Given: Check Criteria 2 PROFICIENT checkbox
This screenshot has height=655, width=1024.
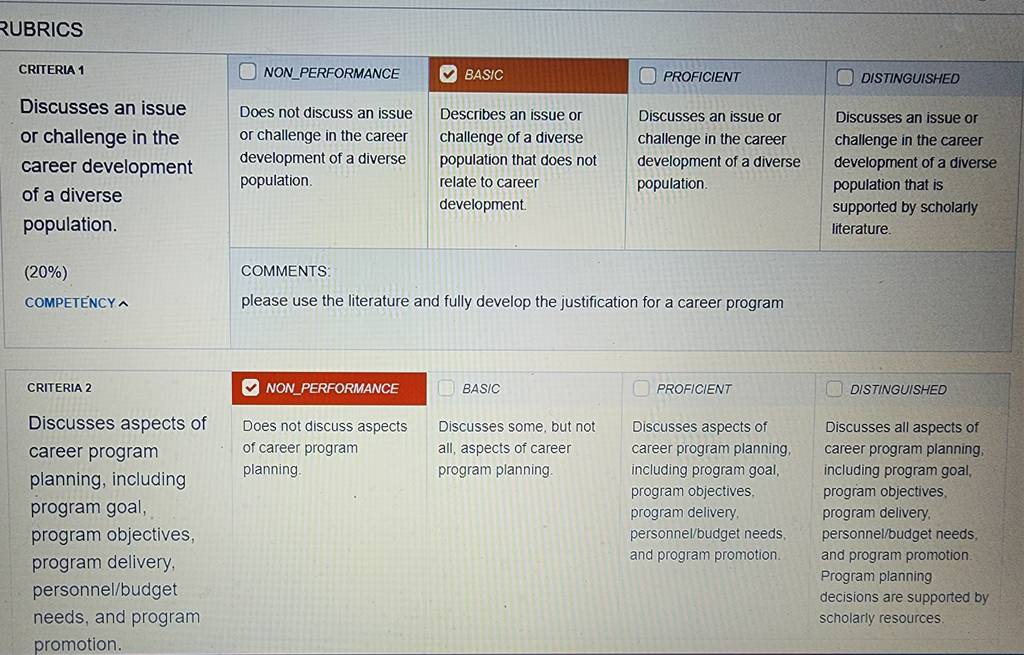Looking at the screenshot, I should (x=641, y=389).
